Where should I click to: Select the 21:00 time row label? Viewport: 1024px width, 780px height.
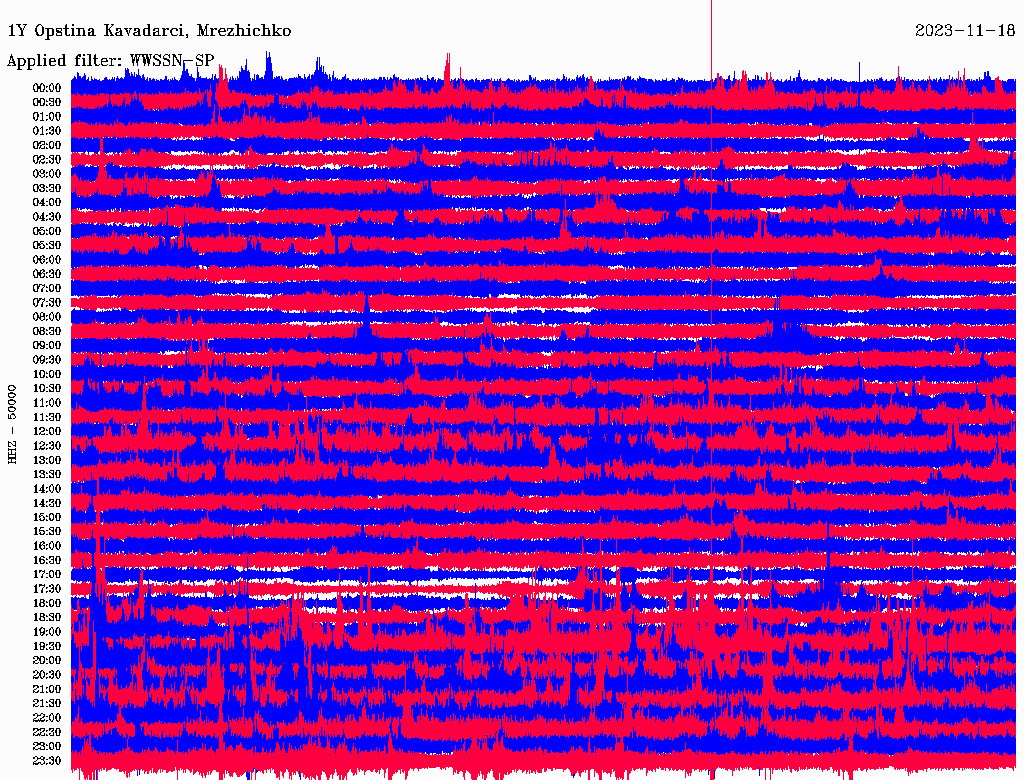pos(47,690)
